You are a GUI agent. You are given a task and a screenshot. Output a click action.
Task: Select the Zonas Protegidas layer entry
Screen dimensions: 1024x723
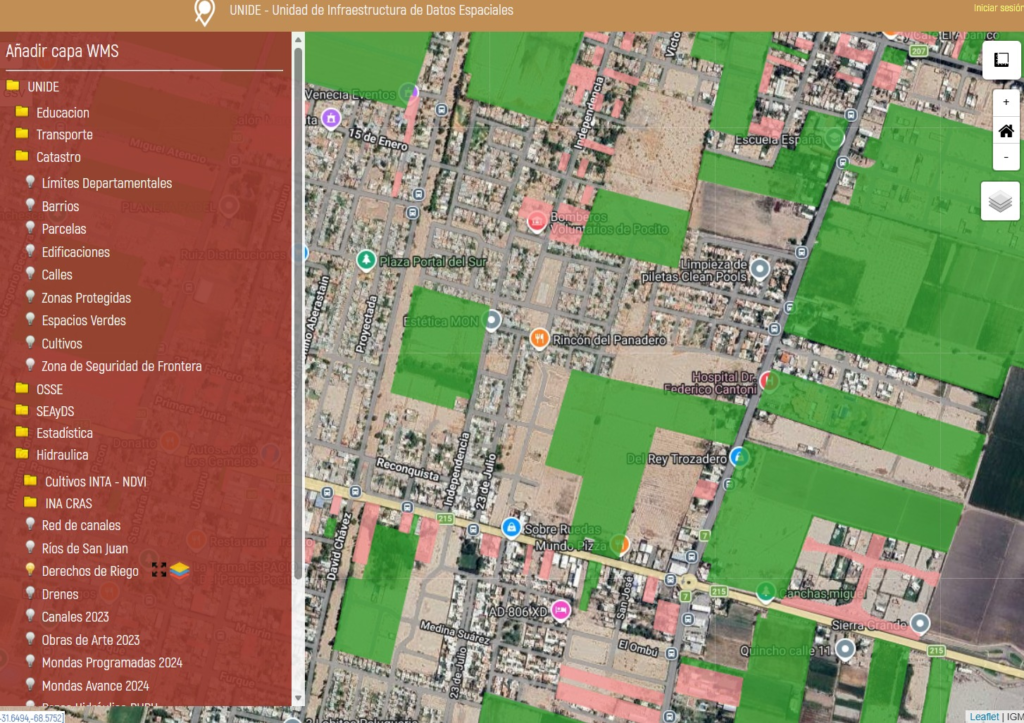pos(86,298)
